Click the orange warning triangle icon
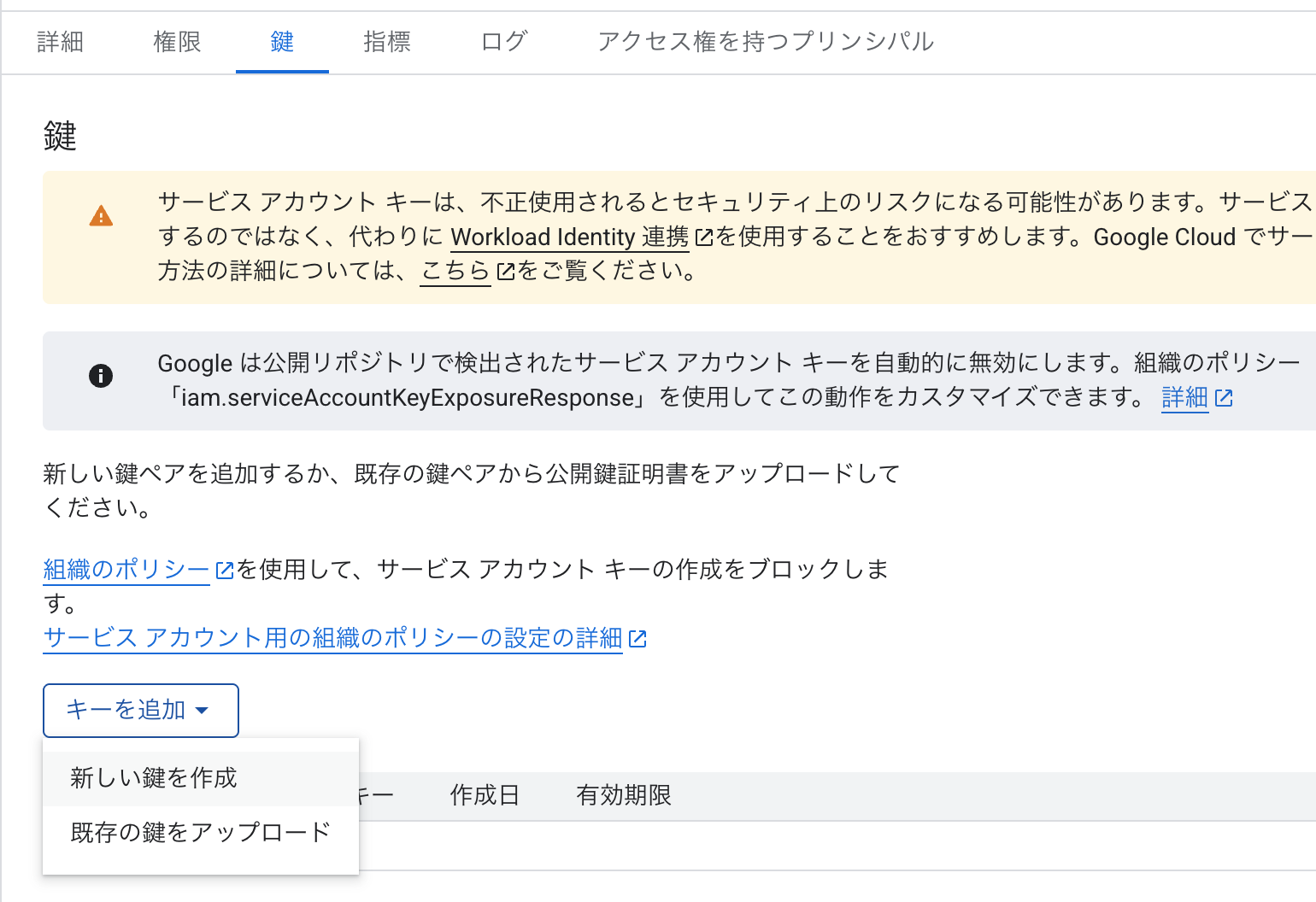The image size is (1316, 902). pyautogui.click(x=101, y=216)
